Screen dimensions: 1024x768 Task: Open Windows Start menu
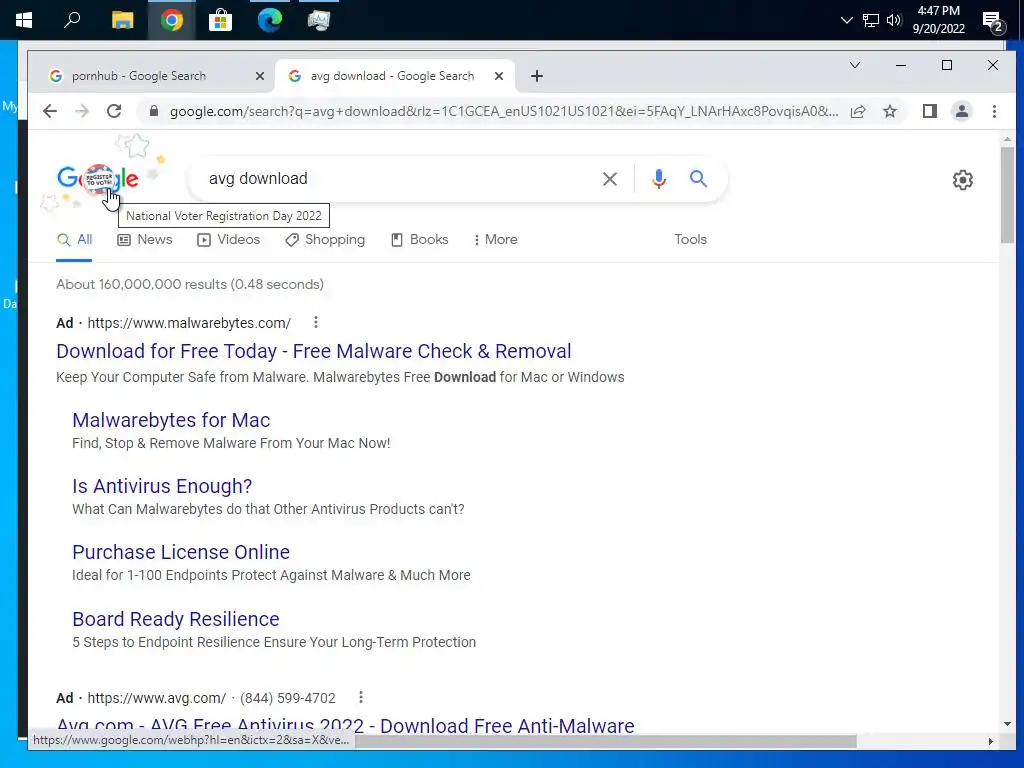coord(24,20)
